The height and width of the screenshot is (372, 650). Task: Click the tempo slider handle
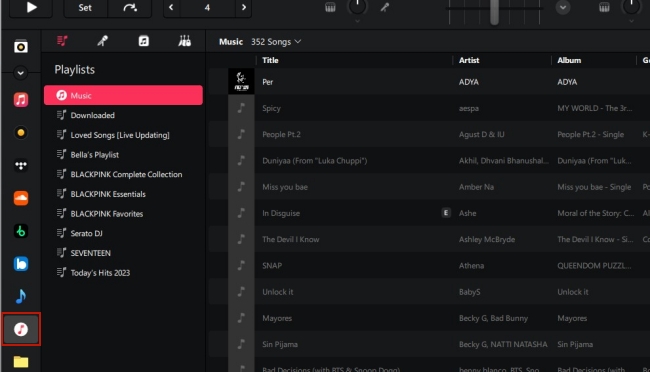[x=494, y=12]
